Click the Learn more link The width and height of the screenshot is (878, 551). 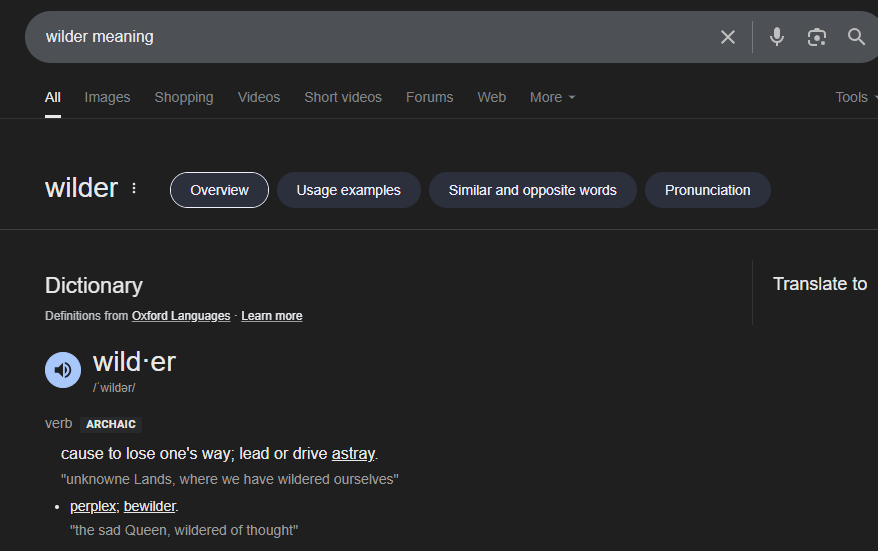click(x=272, y=316)
